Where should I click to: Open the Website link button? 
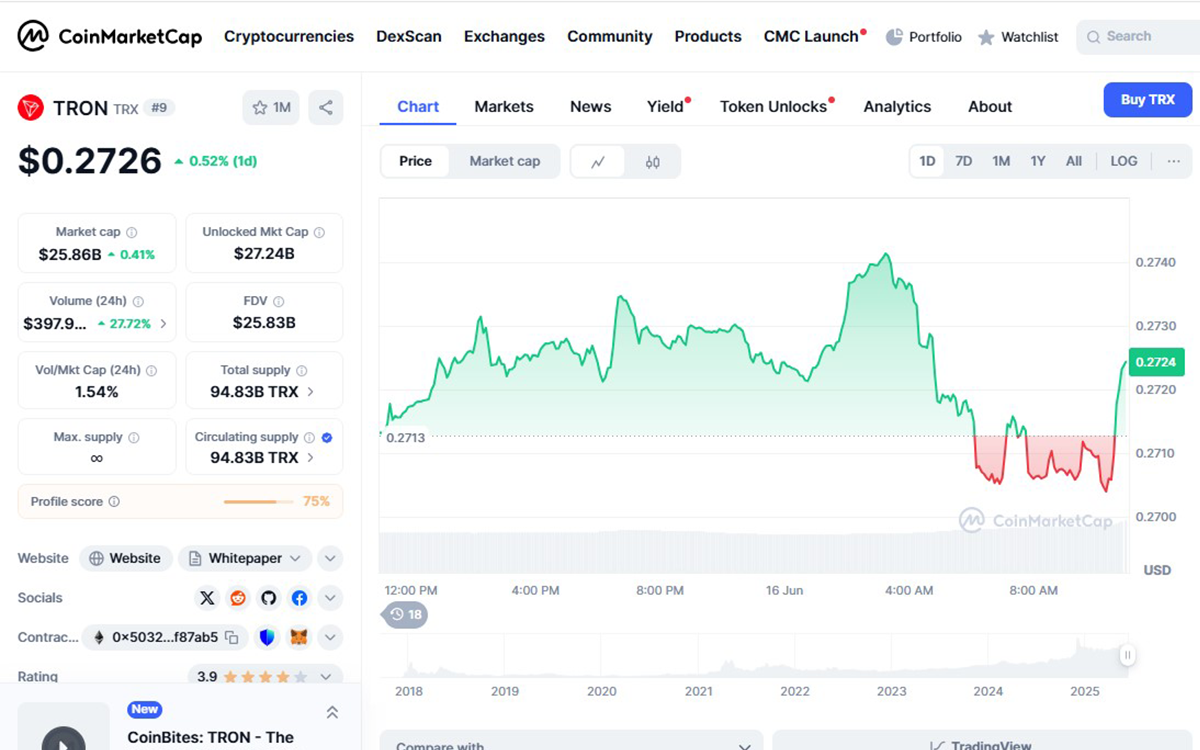pyautogui.click(x=126, y=558)
